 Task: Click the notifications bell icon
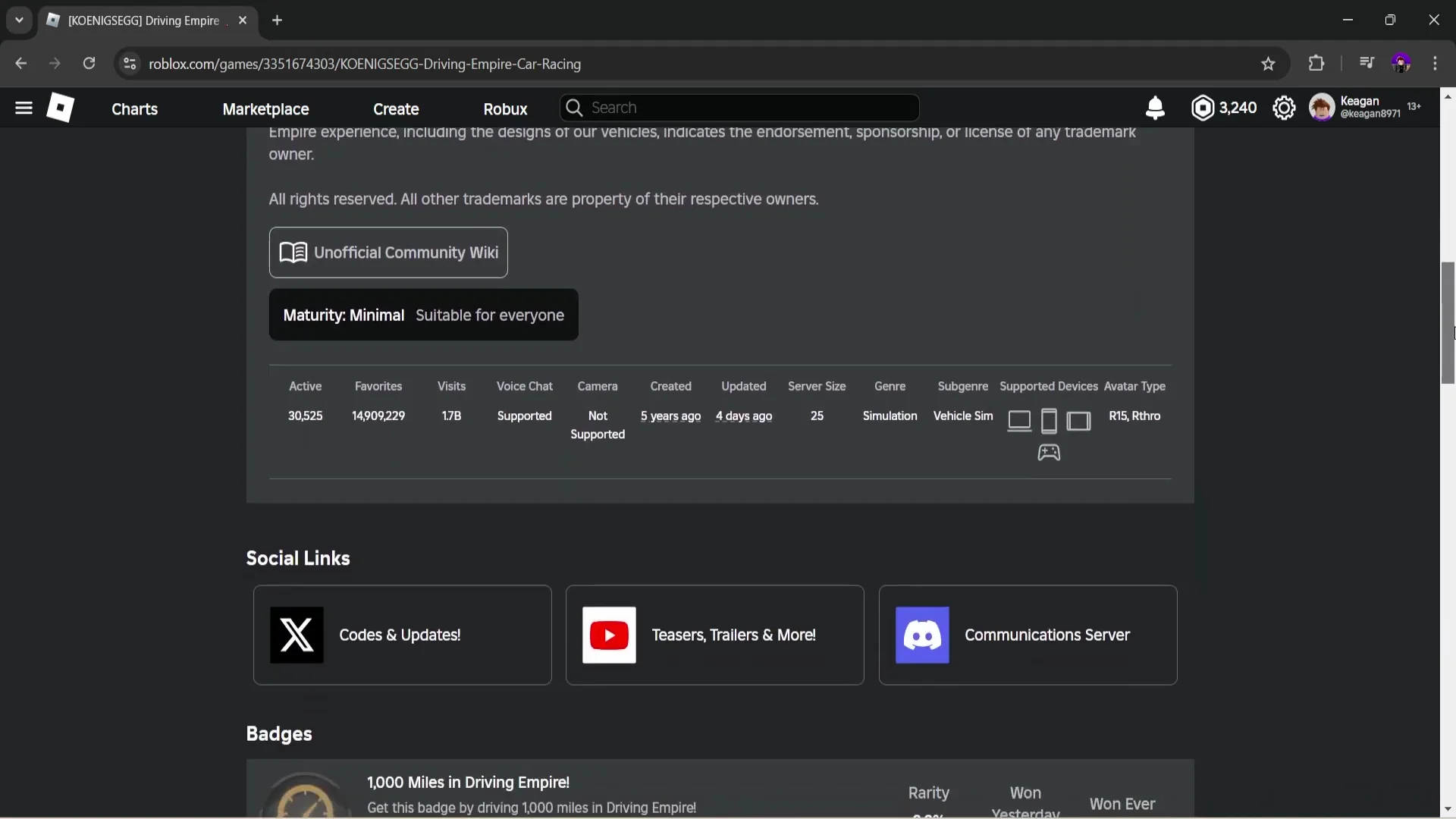click(x=1155, y=108)
